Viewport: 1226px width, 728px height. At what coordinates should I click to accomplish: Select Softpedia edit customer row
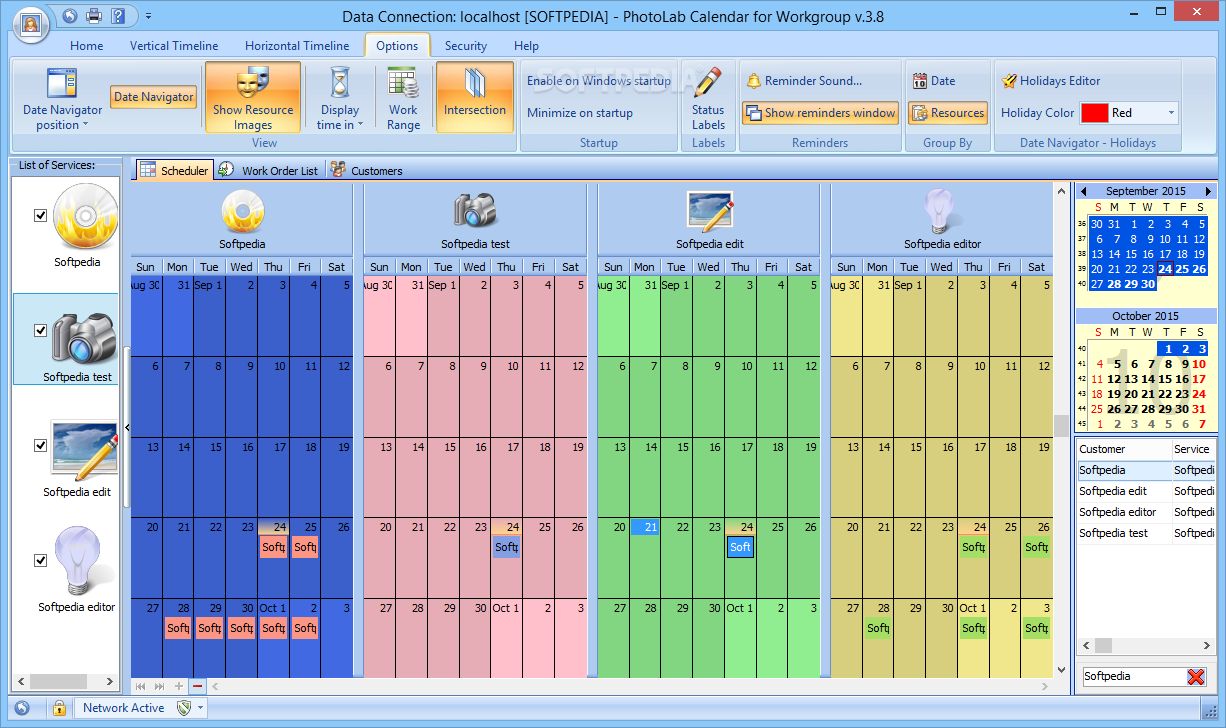[x=1146, y=491]
